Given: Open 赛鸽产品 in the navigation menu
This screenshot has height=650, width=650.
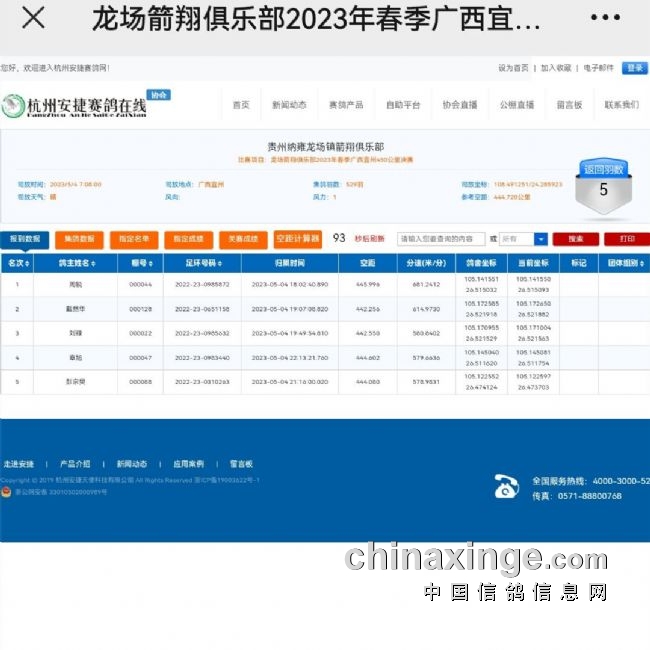Looking at the screenshot, I should 346,105.
